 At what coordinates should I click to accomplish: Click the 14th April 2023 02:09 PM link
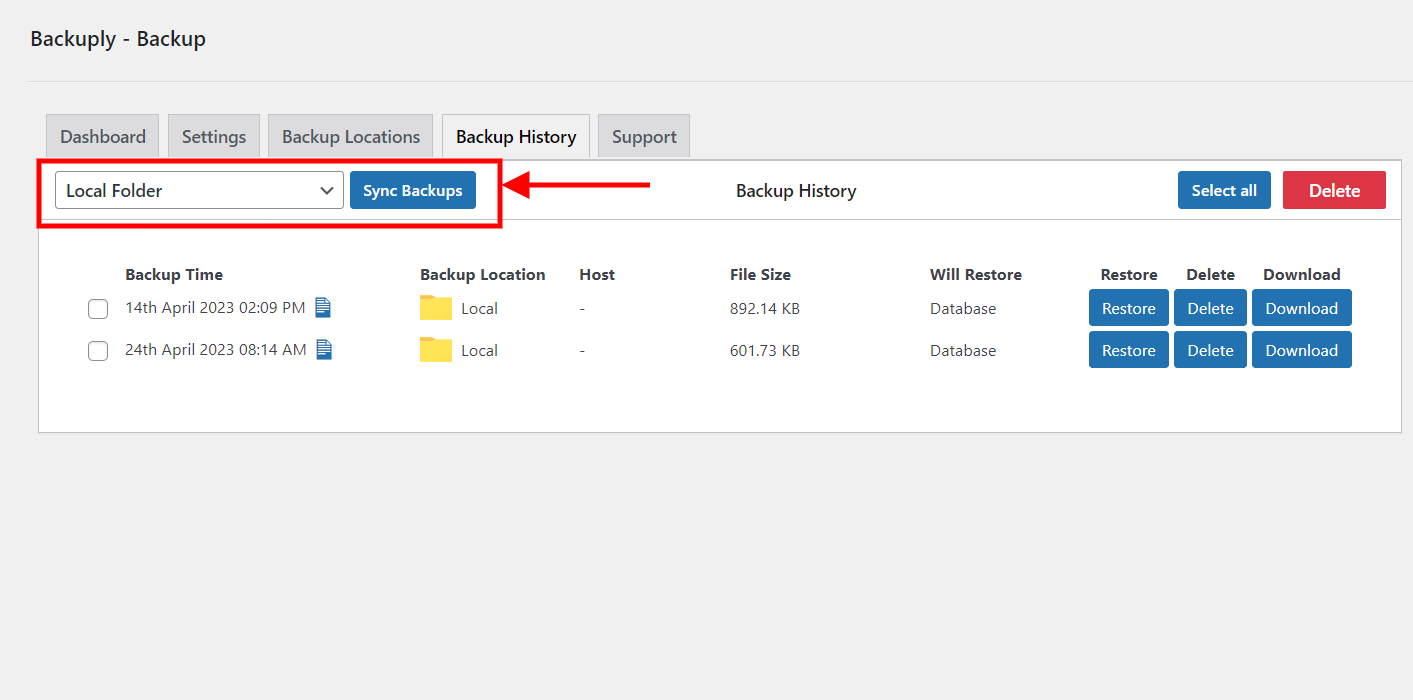coord(214,308)
